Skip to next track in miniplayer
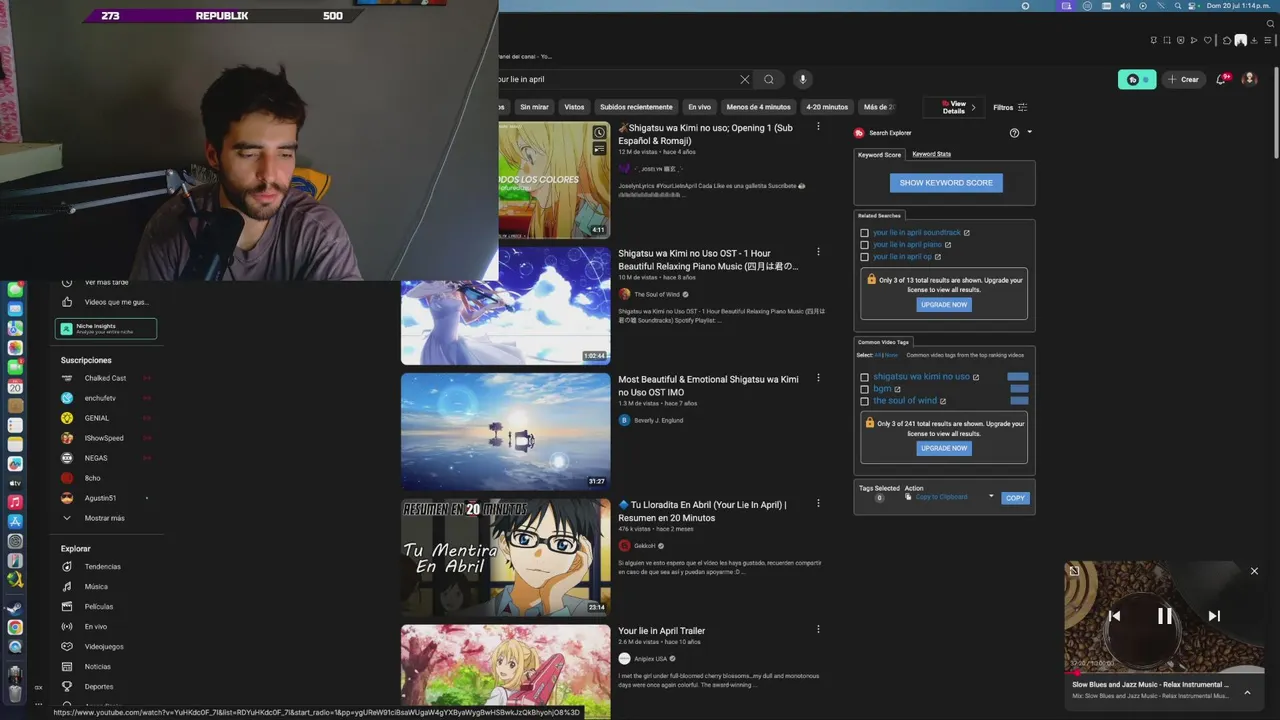This screenshot has width=1280, height=720. [x=1214, y=616]
